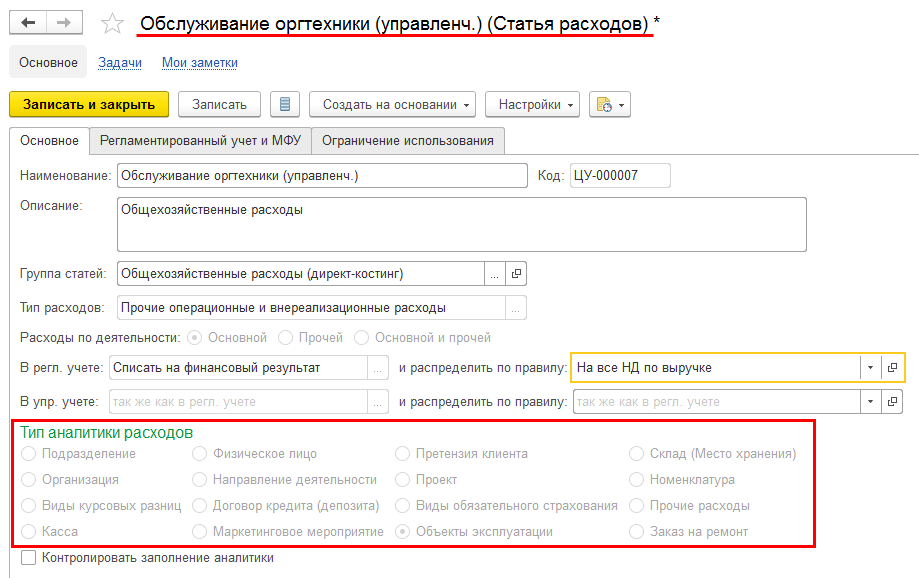Expand the На все НД по выручке dropdown
The height and width of the screenshot is (578, 919).
pyautogui.click(x=870, y=368)
